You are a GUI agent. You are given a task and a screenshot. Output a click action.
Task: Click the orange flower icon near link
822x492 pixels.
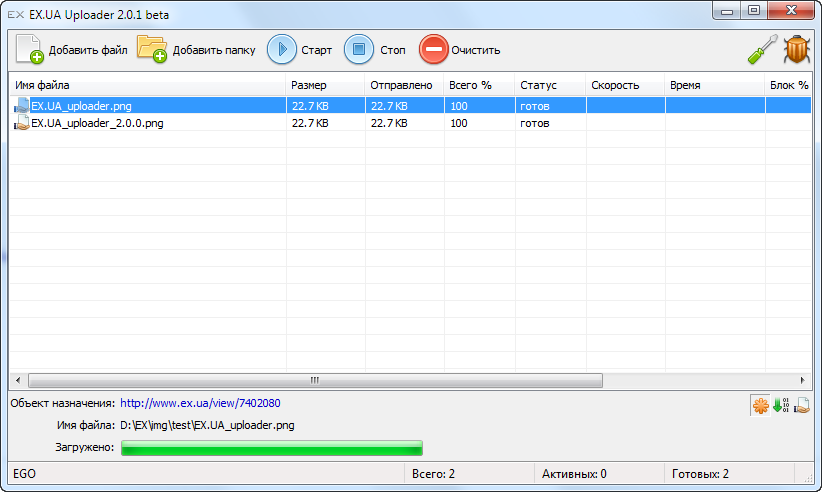coord(760,405)
